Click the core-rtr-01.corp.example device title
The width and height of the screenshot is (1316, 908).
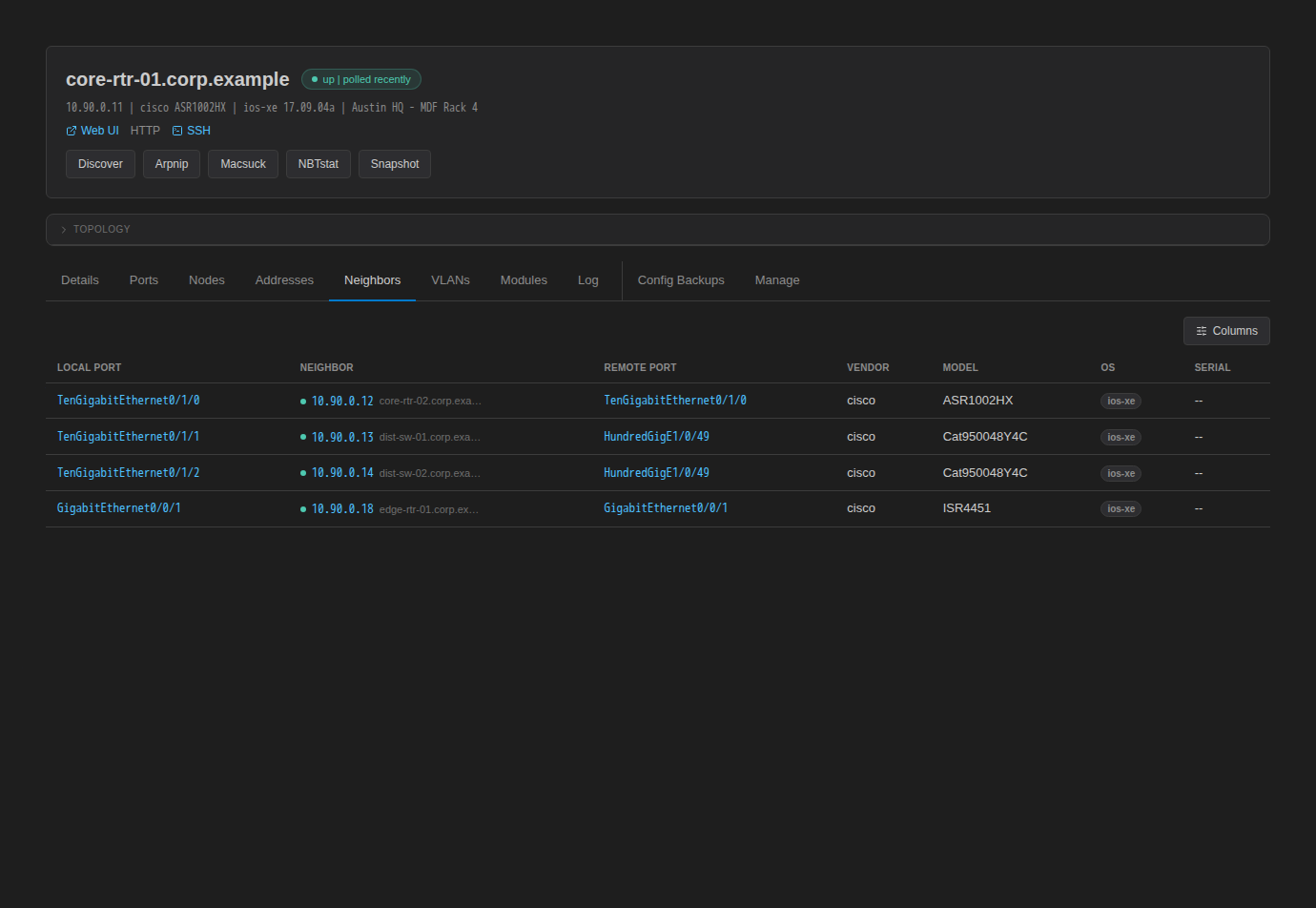pos(177,79)
